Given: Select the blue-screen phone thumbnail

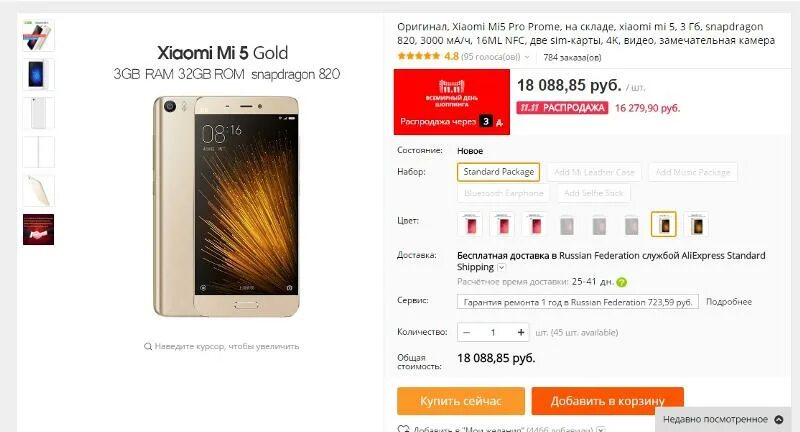Looking at the screenshot, I should [x=38, y=74].
